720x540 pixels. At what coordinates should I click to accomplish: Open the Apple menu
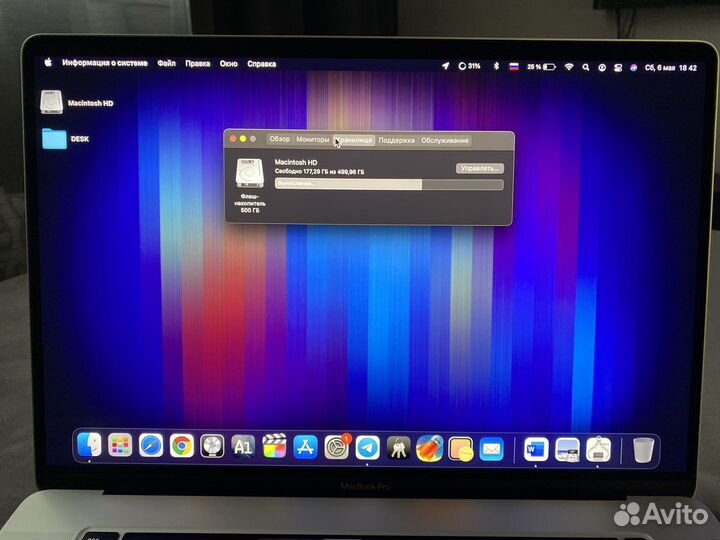pos(48,62)
